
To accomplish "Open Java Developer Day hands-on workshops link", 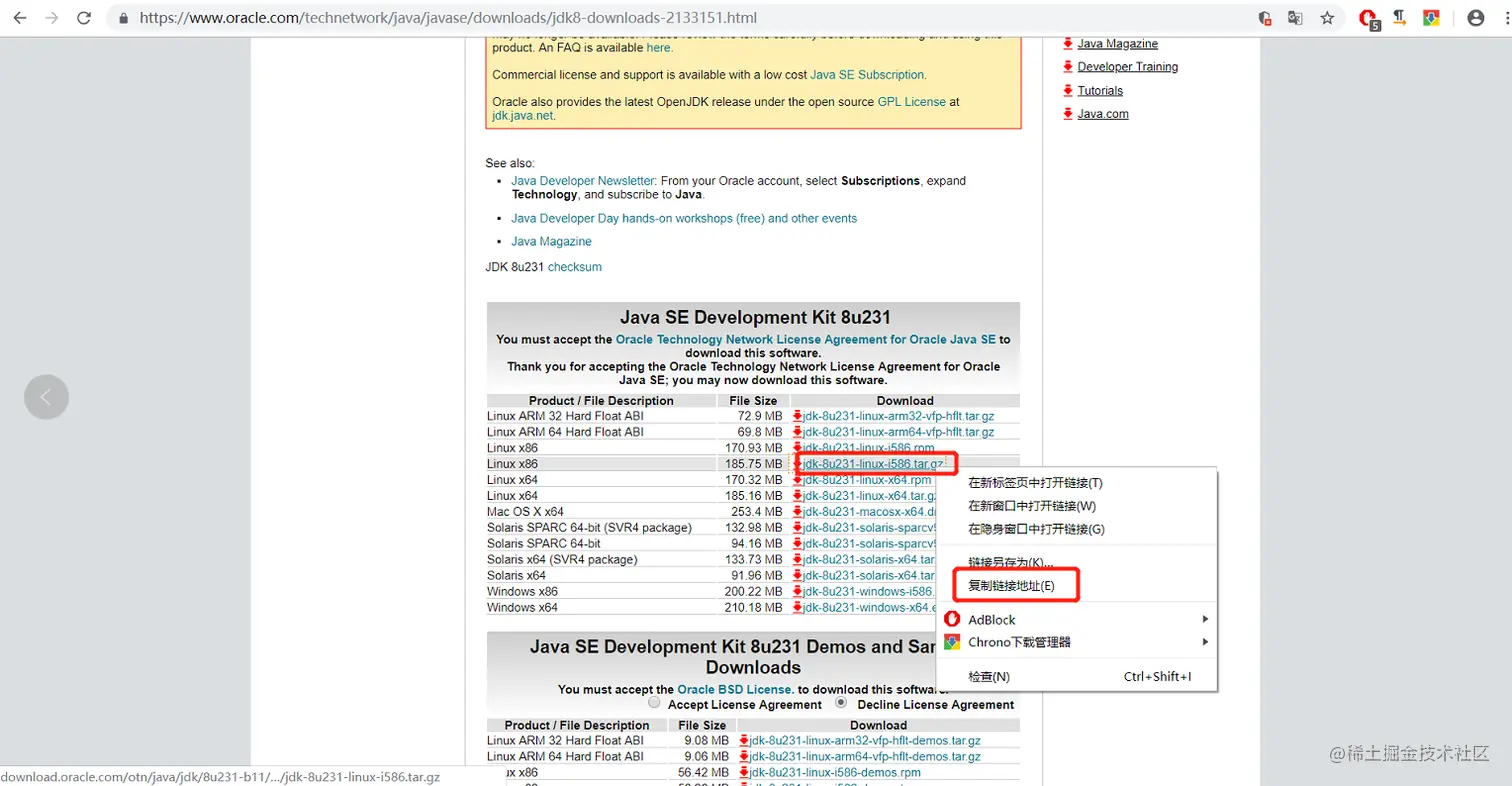I will coord(684,218).
